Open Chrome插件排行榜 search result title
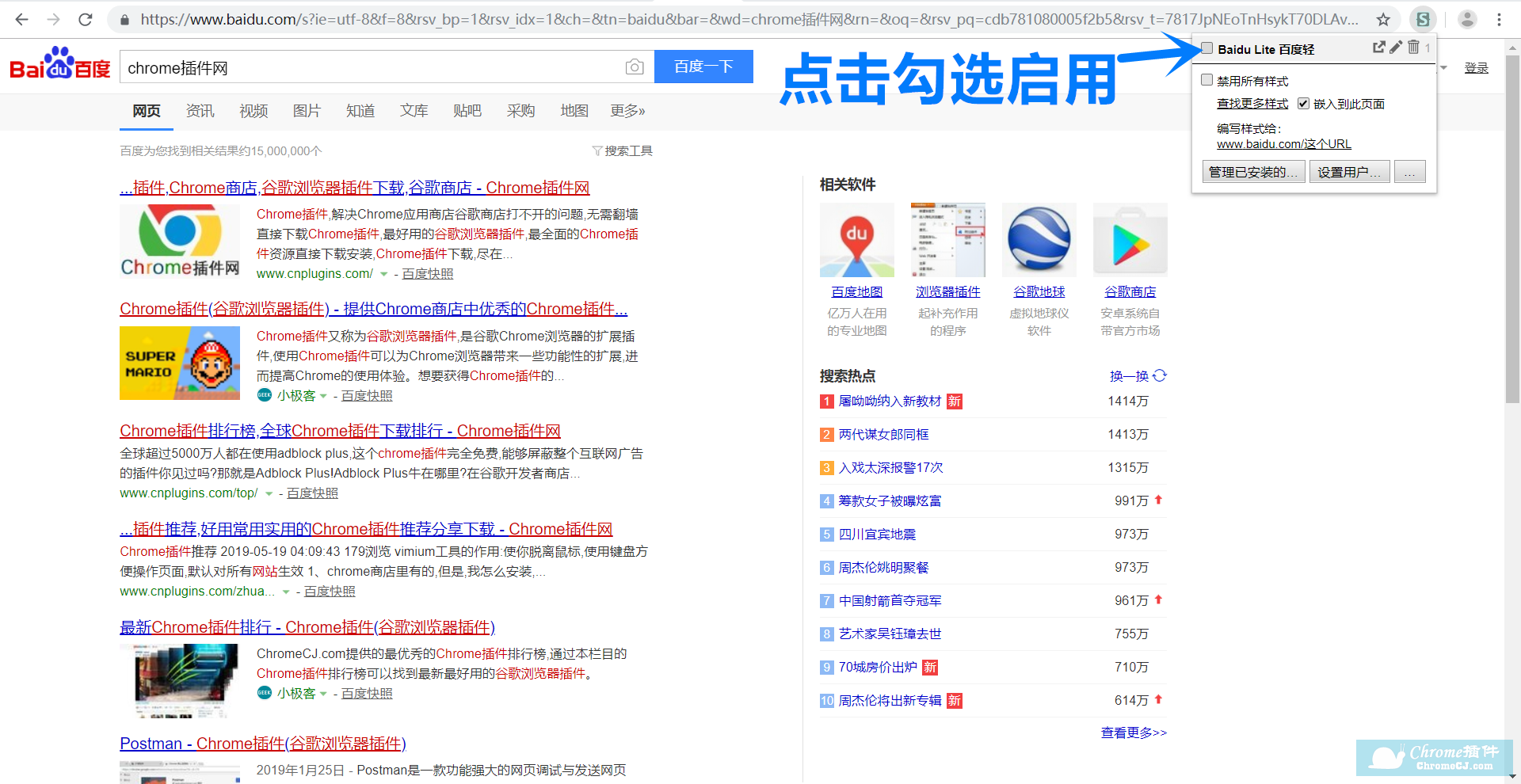1521x784 pixels. 340,431
